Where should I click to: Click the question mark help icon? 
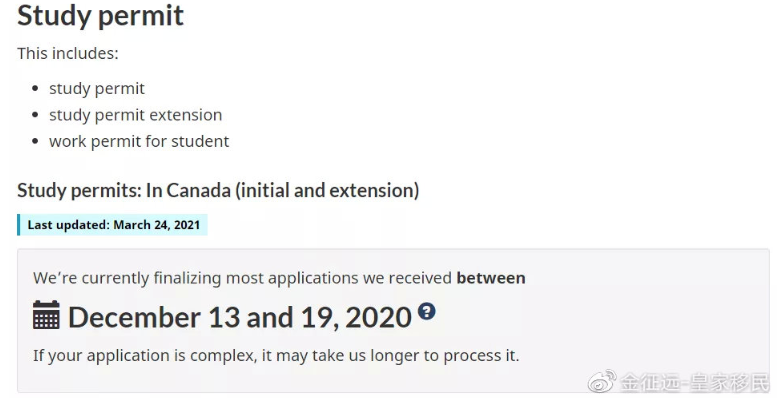click(x=426, y=311)
